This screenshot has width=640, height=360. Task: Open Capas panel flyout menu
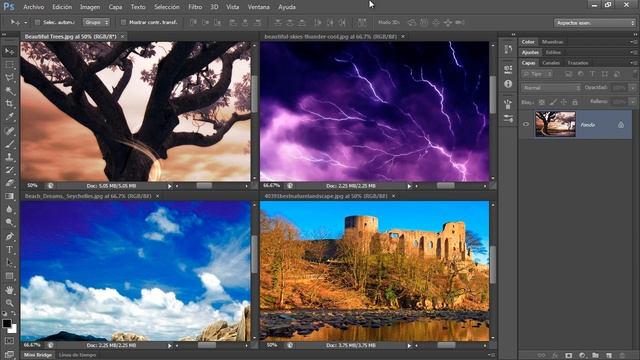point(632,63)
